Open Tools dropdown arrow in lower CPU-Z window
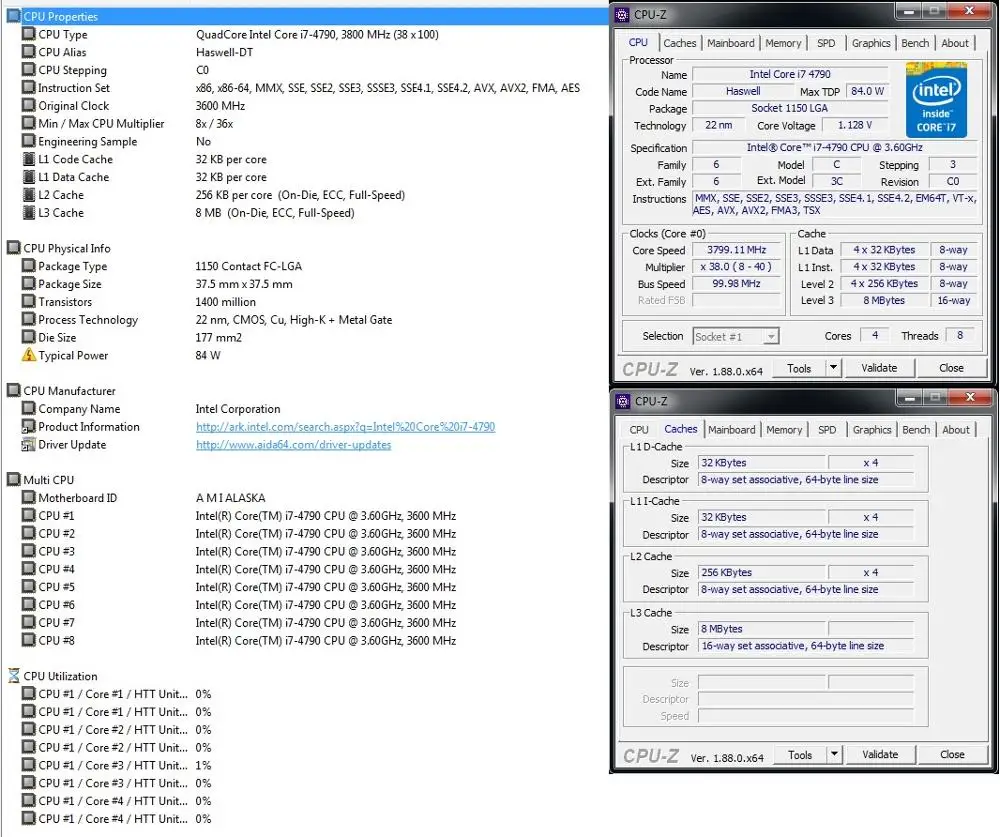The image size is (1000, 837). [x=834, y=755]
